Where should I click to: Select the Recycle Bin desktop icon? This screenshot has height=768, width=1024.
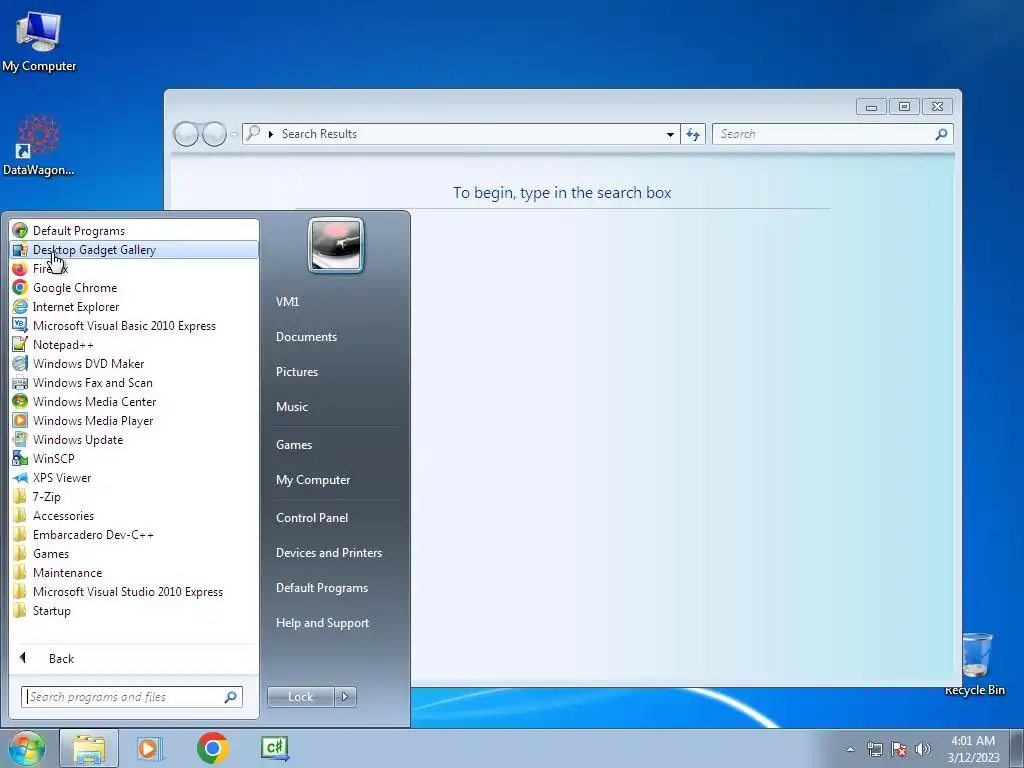[x=976, y=664]
